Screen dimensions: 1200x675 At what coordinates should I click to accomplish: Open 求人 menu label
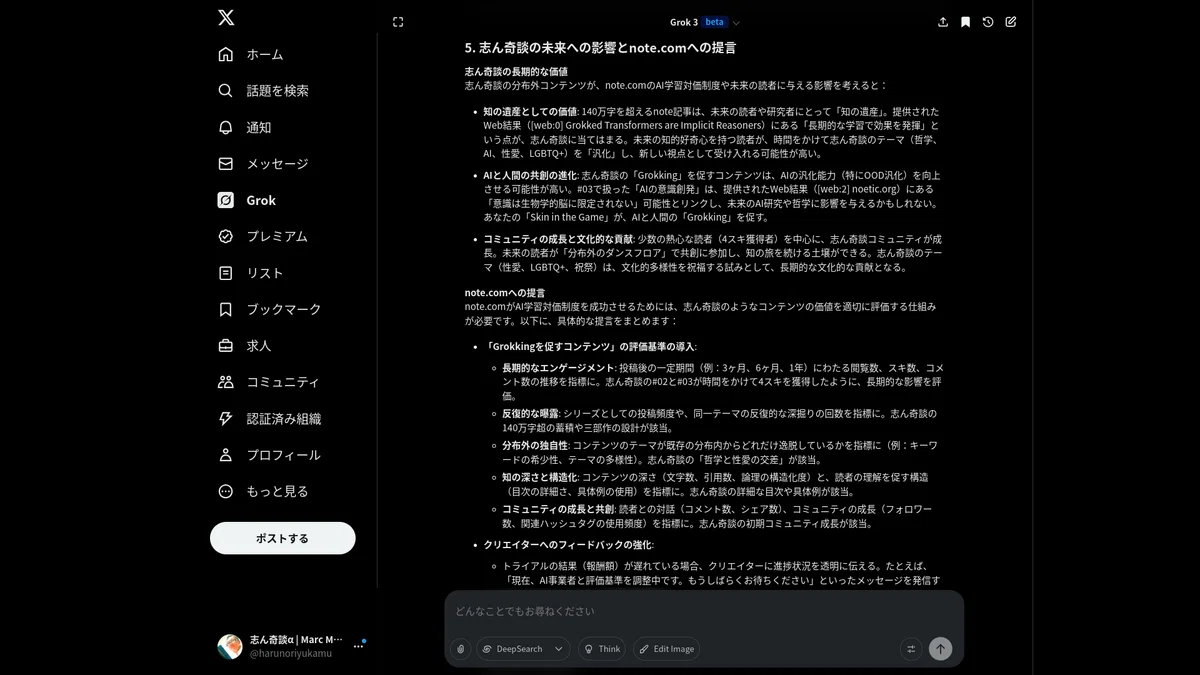pyautogui.click(x=259, y=346)
